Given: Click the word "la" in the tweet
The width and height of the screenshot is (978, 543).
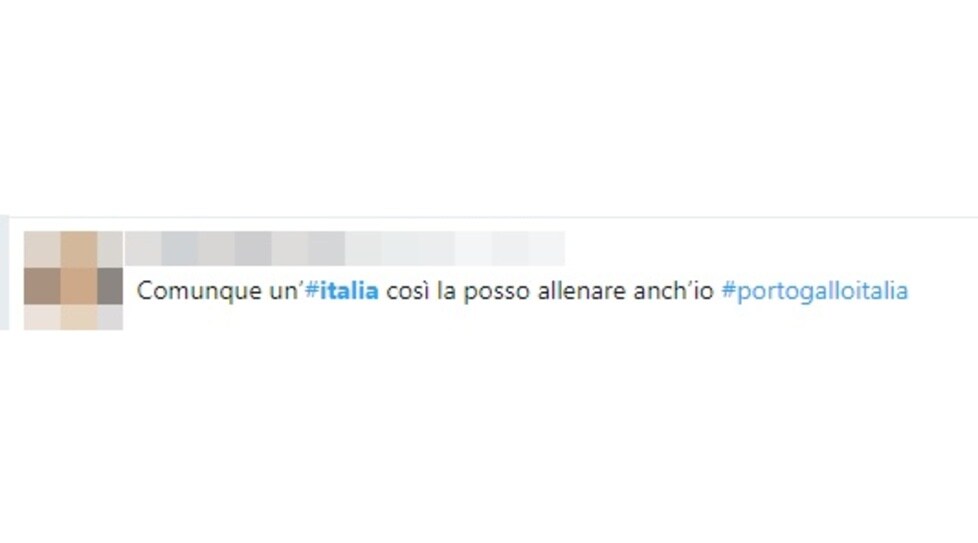Looking at the screenshot, I should coord(446,291).
